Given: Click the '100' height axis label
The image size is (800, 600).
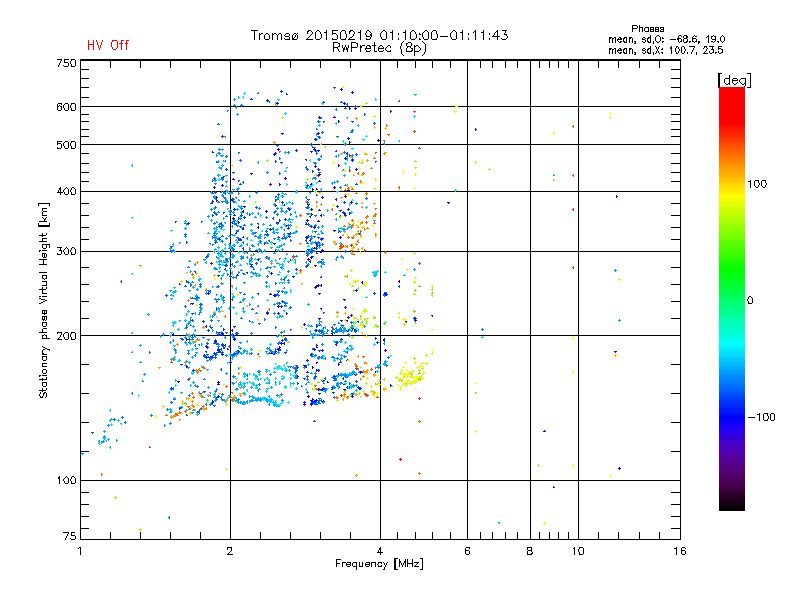Looking at the screenshot, I should tap(66, 481).
